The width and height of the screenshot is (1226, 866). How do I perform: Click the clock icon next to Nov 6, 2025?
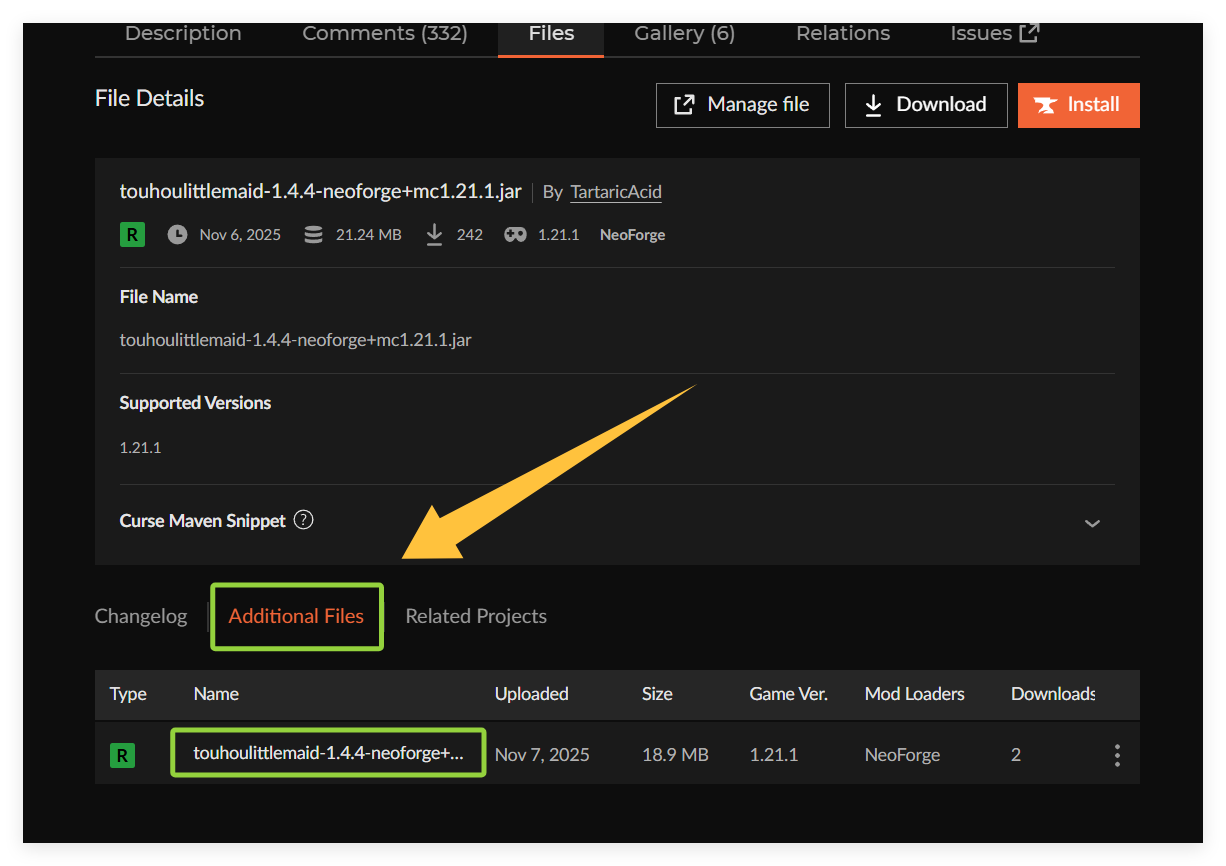[x=177, y=235]
